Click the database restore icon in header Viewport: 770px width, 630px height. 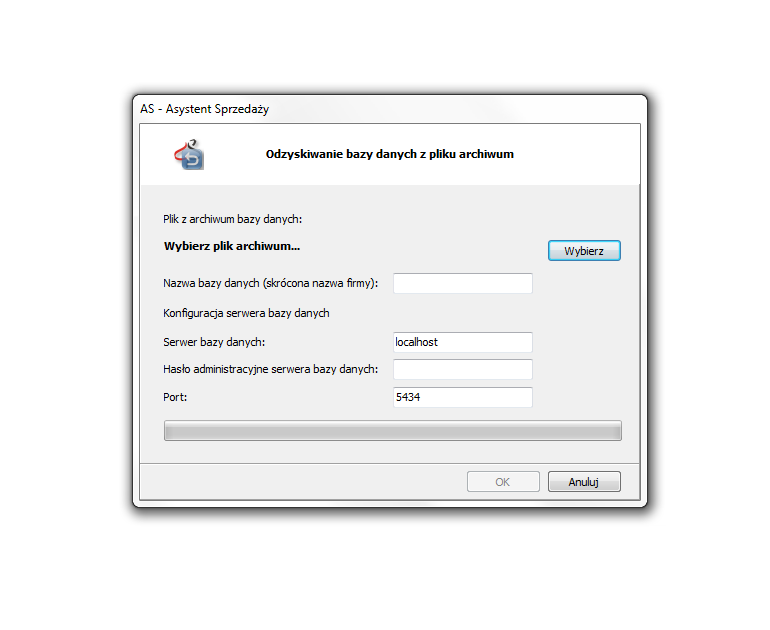tap(189, 154)
